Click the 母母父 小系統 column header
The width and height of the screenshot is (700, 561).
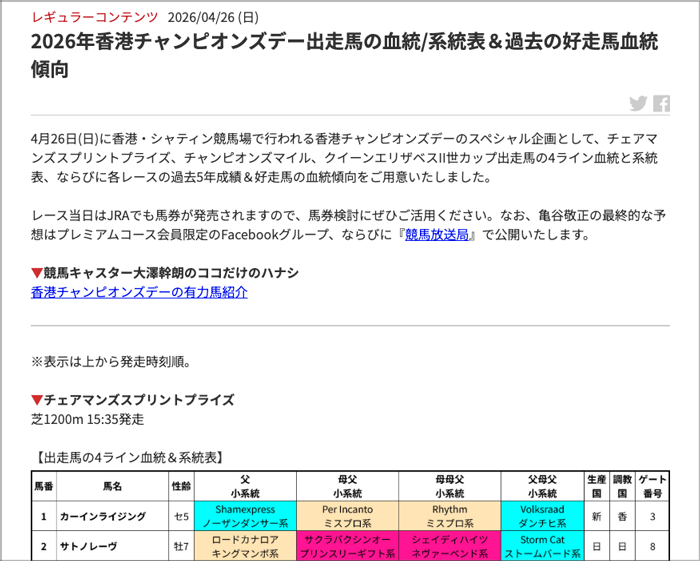tap(450, 486)
